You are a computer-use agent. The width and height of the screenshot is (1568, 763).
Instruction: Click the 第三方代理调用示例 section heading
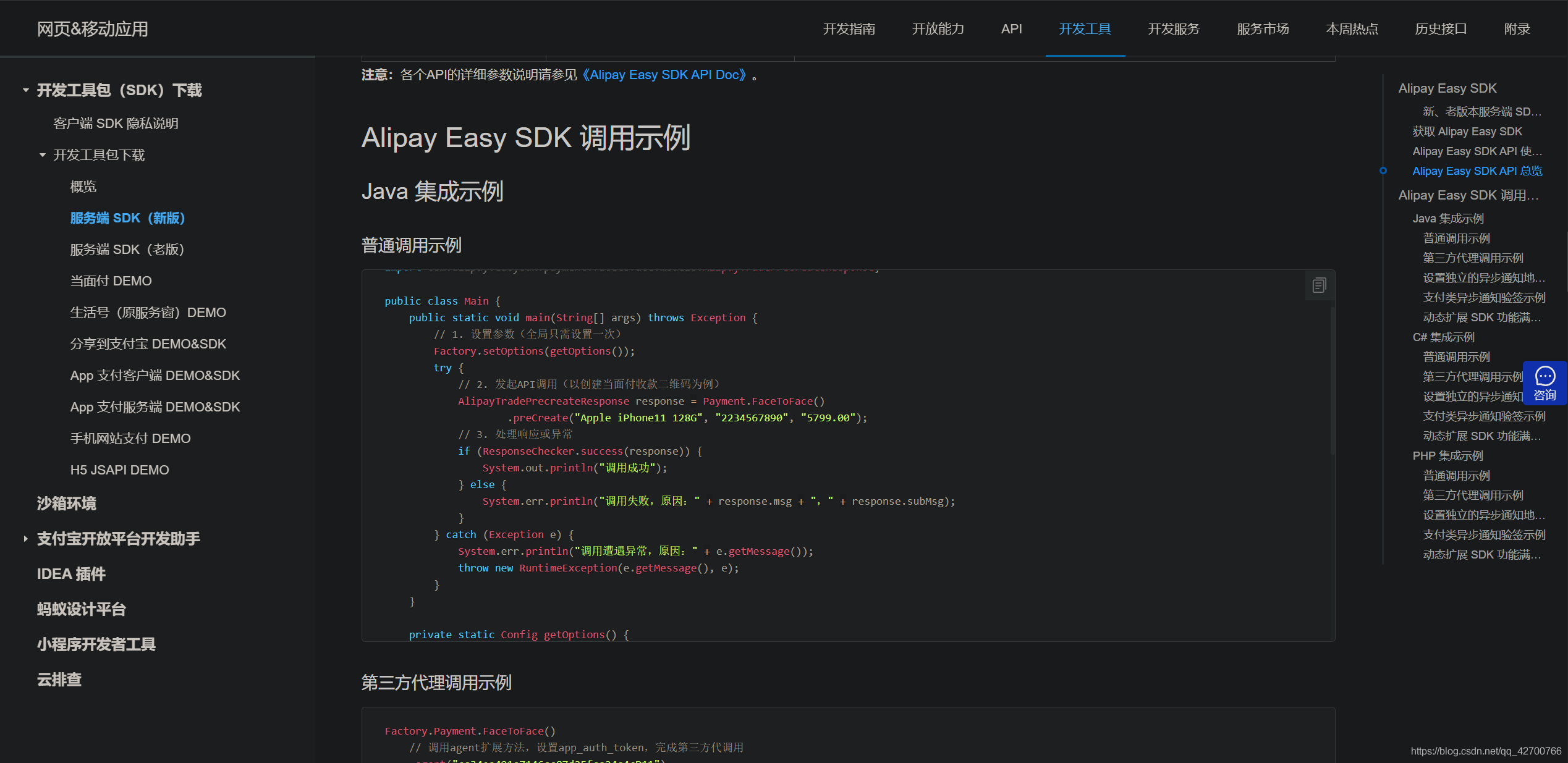436,683
